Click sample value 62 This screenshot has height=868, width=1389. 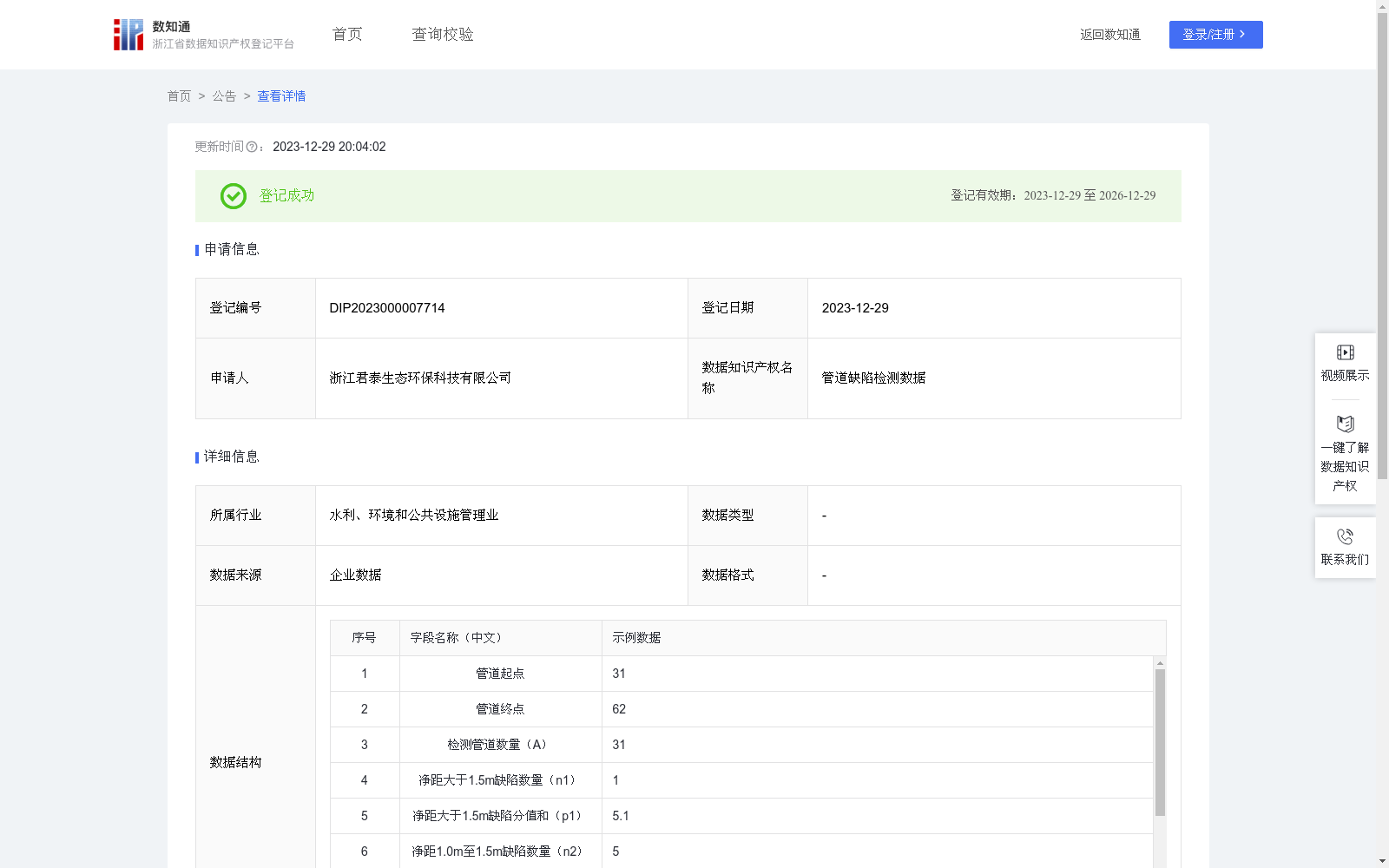coord(619,709)
